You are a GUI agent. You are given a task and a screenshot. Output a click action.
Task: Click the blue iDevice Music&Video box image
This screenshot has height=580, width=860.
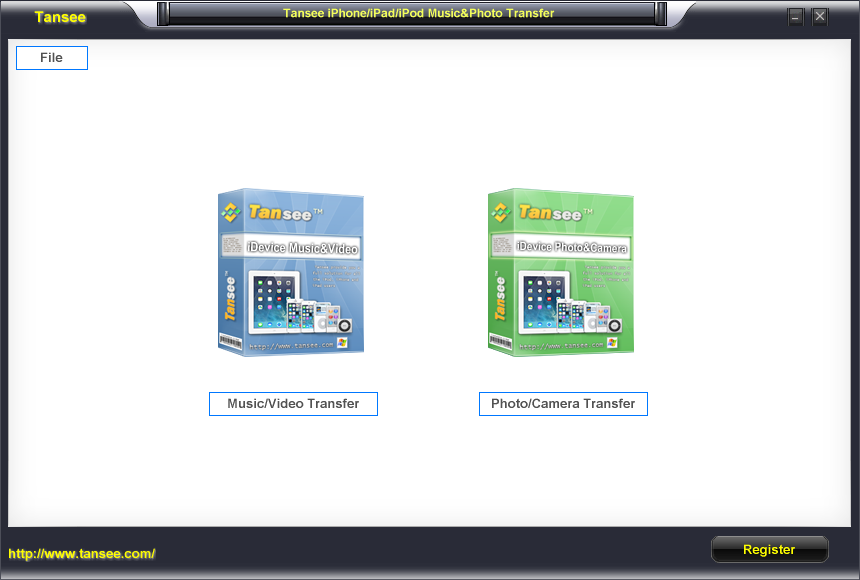tap(291, 272)
